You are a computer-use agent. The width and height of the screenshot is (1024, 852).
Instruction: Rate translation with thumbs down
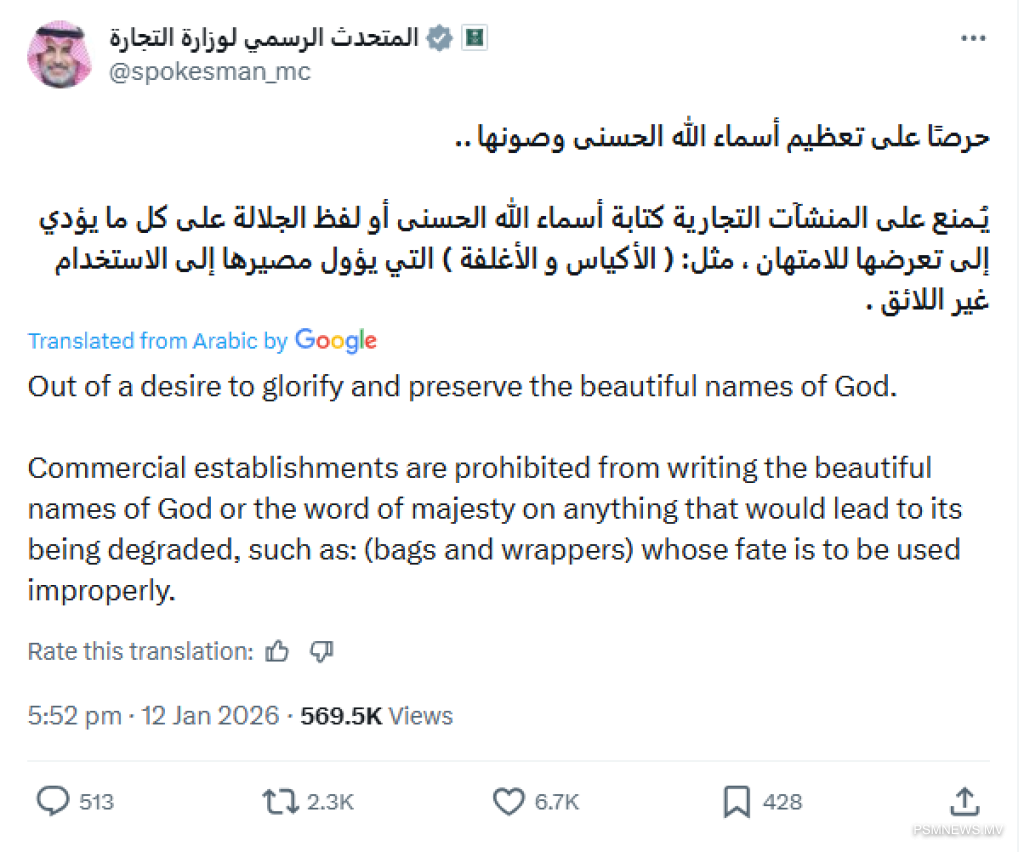[321, 652]
